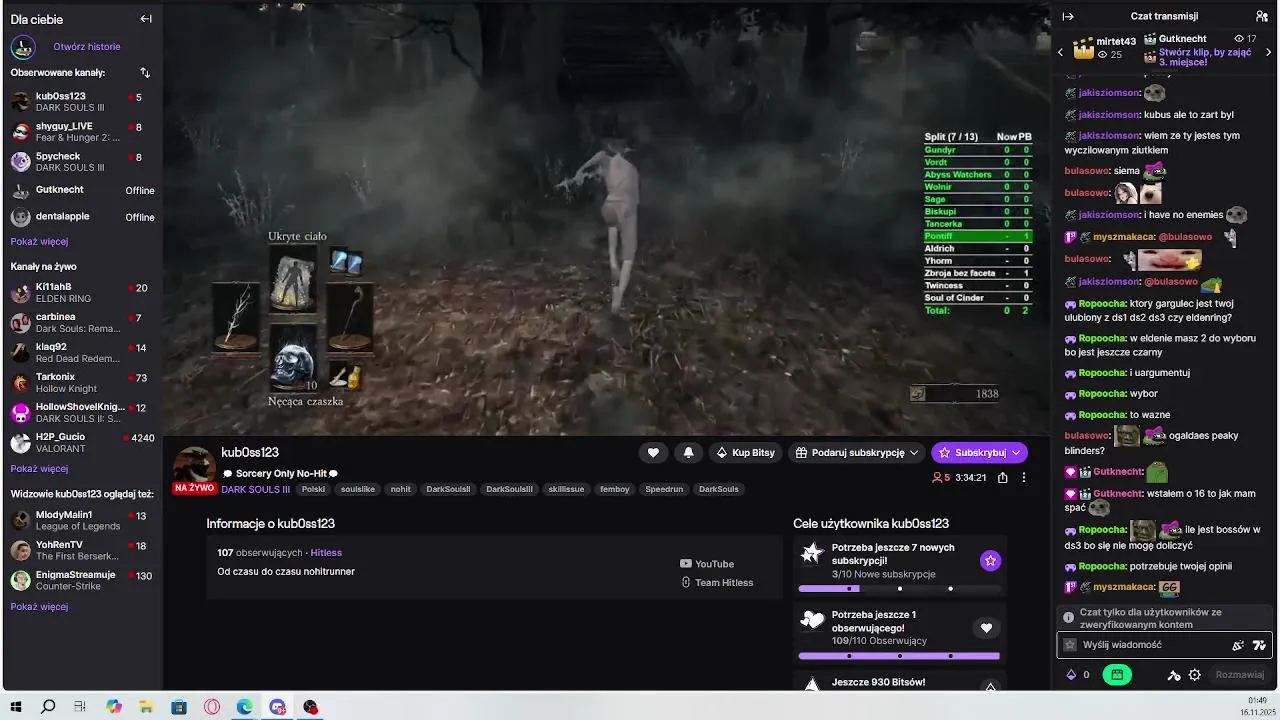1280x720 pixels.
Task: Select the femboy tag
Action: tap(615, 490)
